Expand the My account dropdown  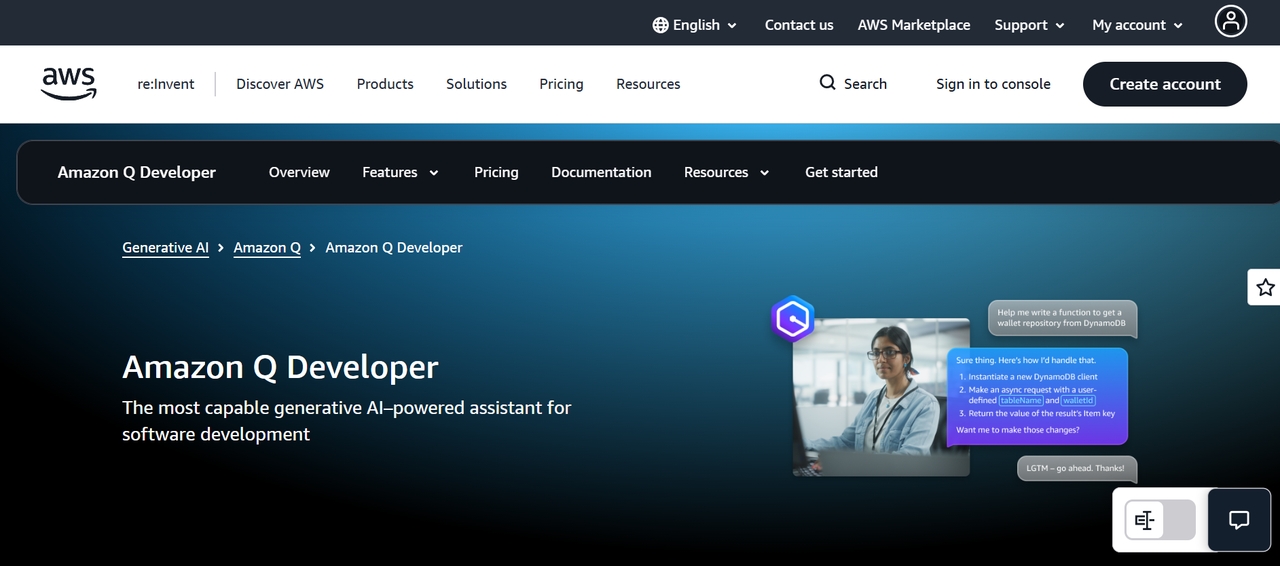tap(1138, 25)
